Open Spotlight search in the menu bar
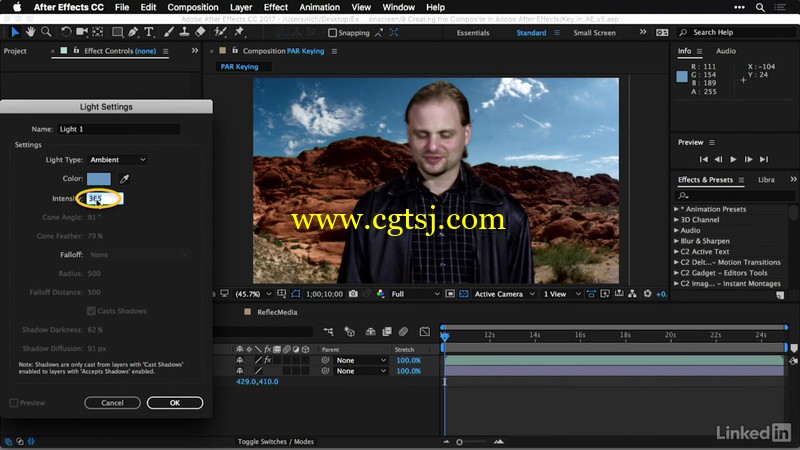The width and height of the screenshot is (800, 450). click(760, 7)
